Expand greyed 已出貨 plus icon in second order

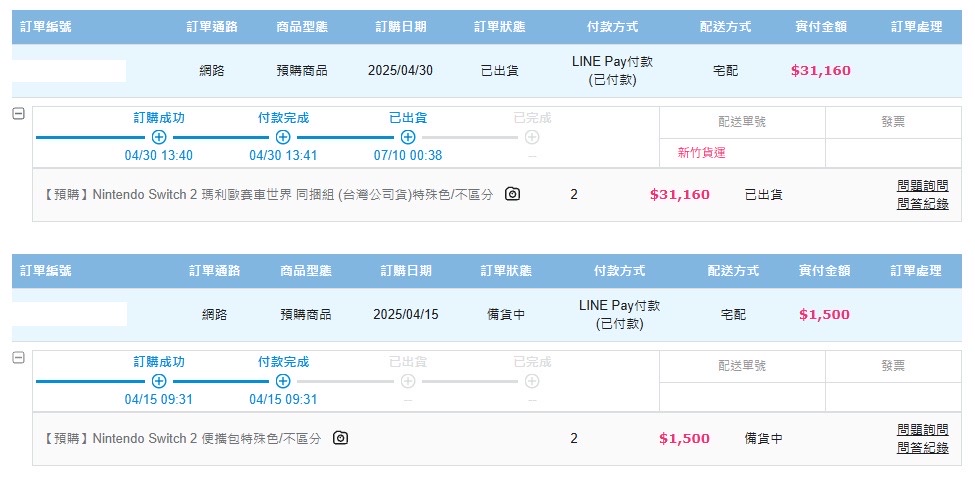pyautogui.click(x=408, y=380)
